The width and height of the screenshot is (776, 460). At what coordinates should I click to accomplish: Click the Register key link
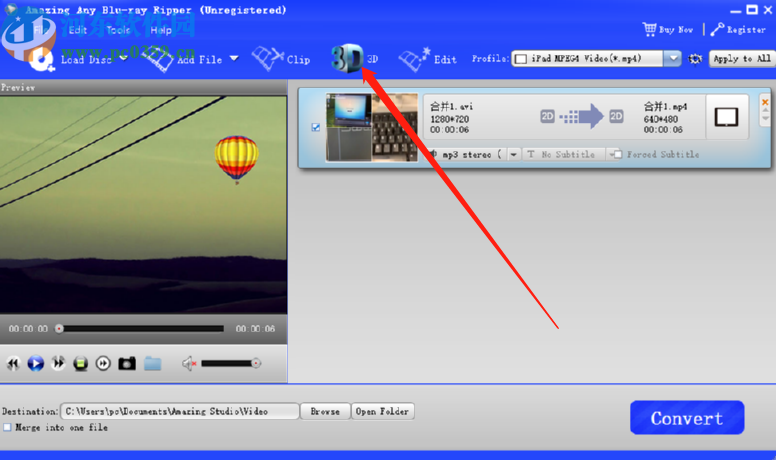(738, 30)
